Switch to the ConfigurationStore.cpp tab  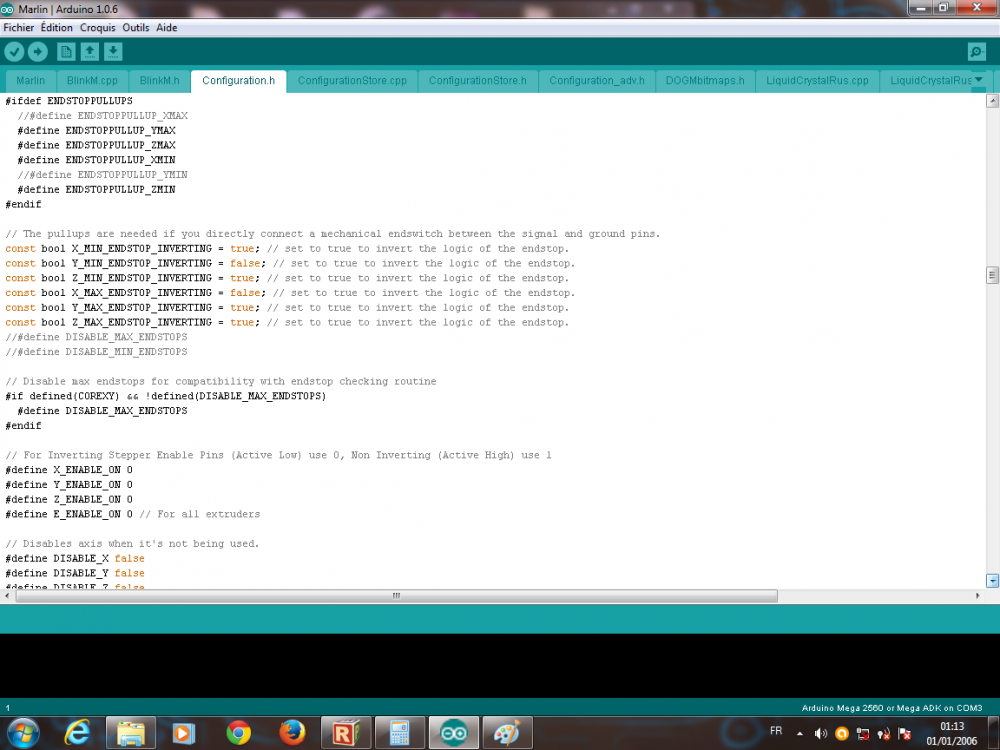tap(352, 81)
